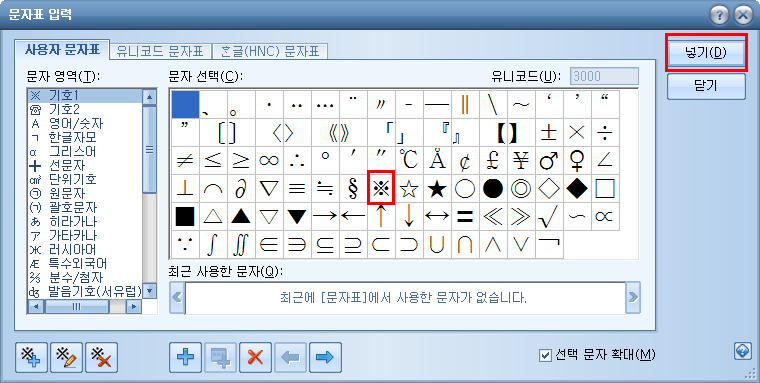Click the help question mark in title bar

(x=720, y=15)
